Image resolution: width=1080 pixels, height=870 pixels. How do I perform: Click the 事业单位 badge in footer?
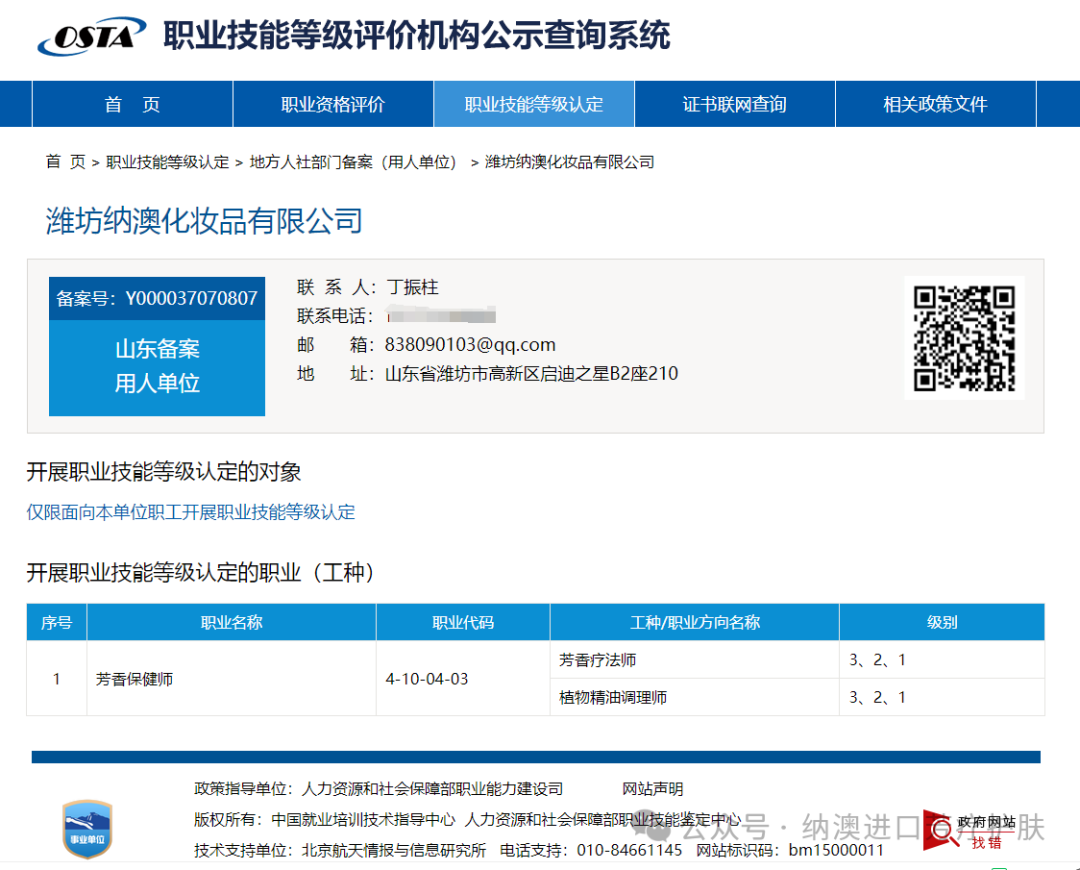[88, 828]
